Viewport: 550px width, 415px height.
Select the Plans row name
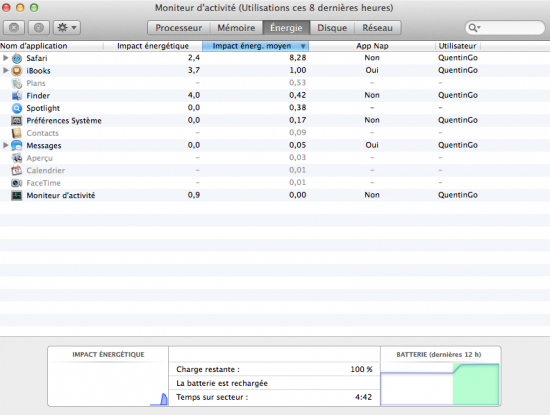click(36, 83)
